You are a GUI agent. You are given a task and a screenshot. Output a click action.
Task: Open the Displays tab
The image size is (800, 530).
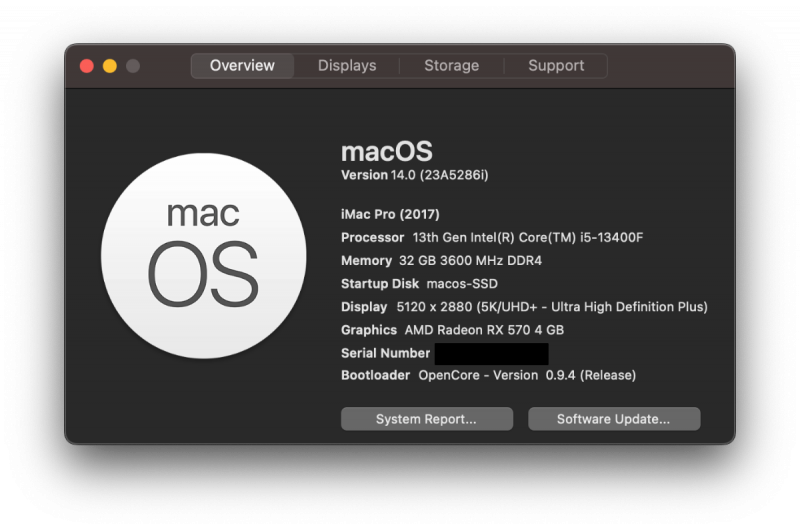coord(347,66)
